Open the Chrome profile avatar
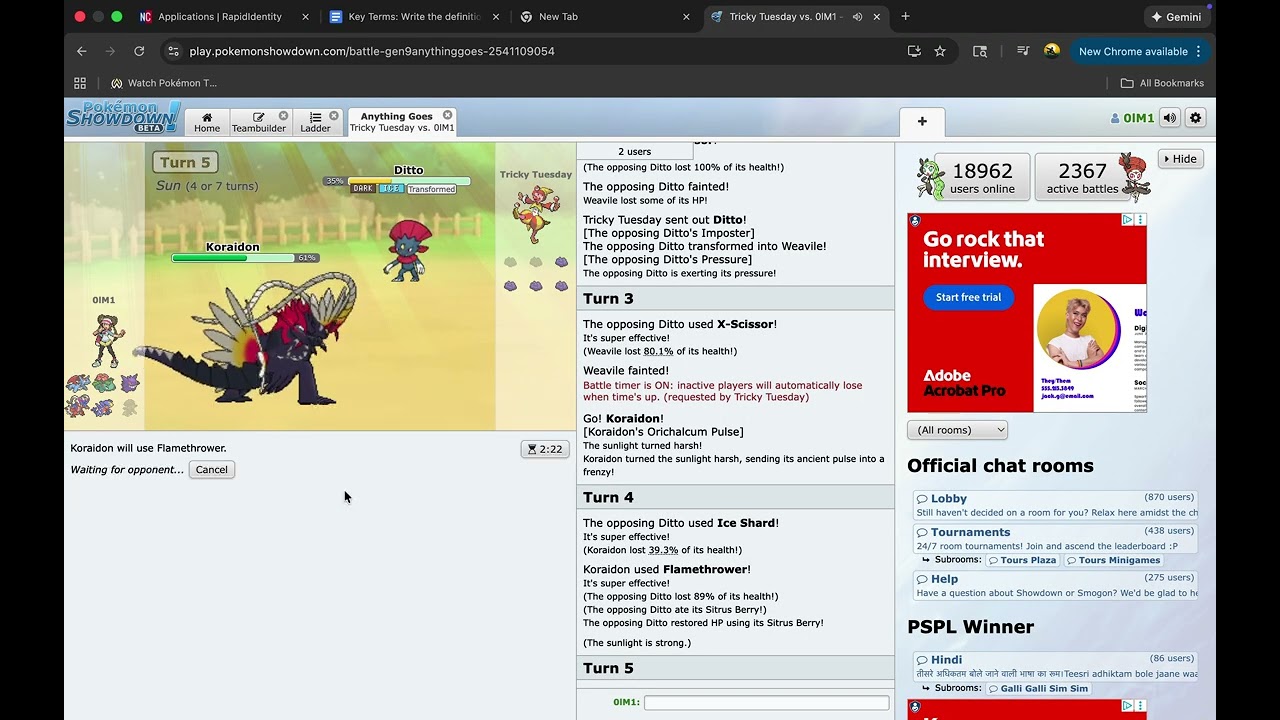The width and height of the screenshot is (1280, 720). pyautogui.click(x=1051, y=51)
